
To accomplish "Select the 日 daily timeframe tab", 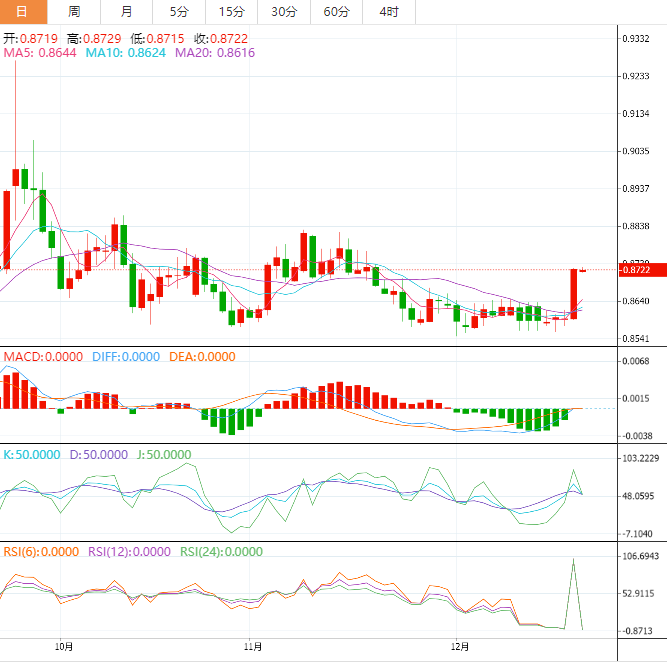I will point(23,11).
